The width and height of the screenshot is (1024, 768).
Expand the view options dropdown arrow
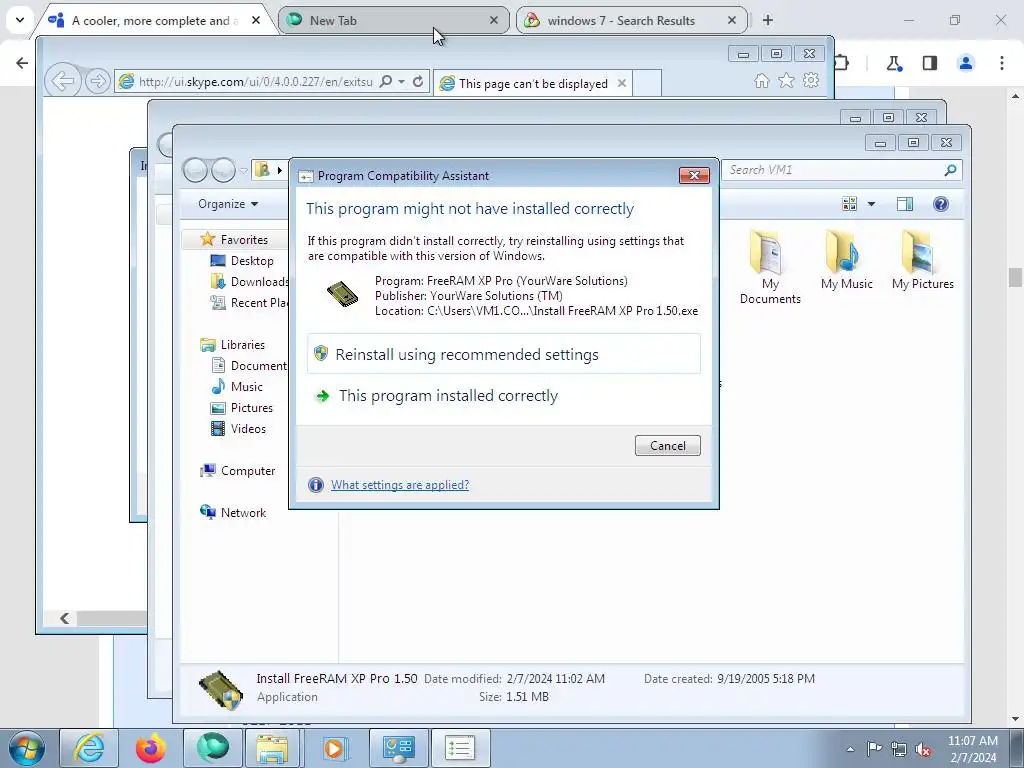click(871, 204)
